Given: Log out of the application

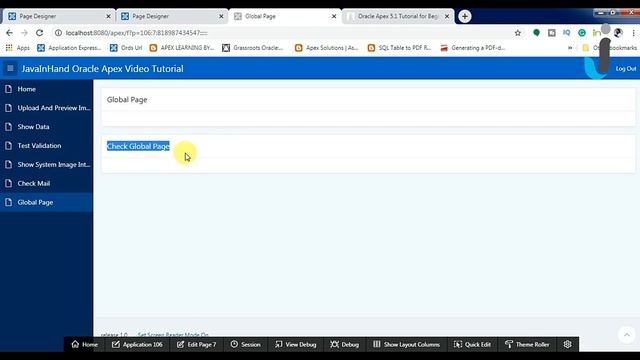Looking at the screenshot, I should click(x=626, y=69).
